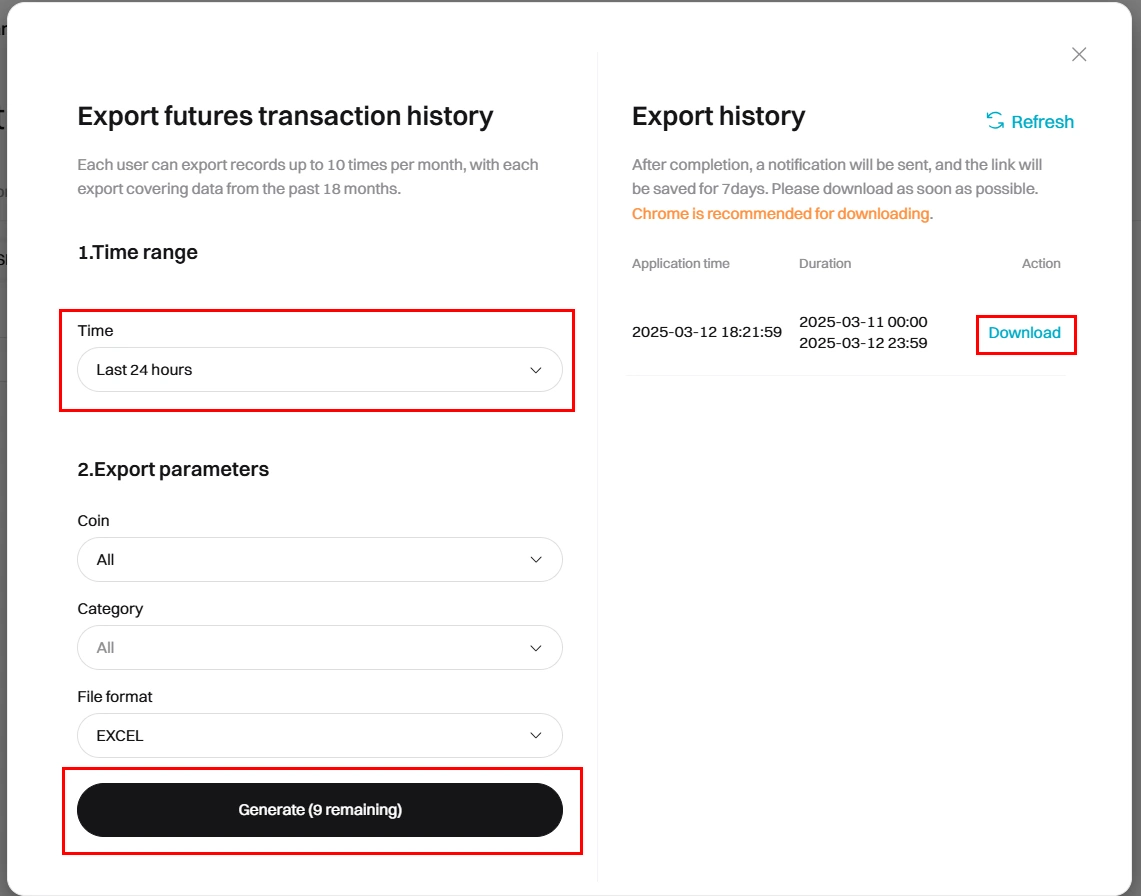Click chevron arrow next to EXCEL

coord(536,736)
